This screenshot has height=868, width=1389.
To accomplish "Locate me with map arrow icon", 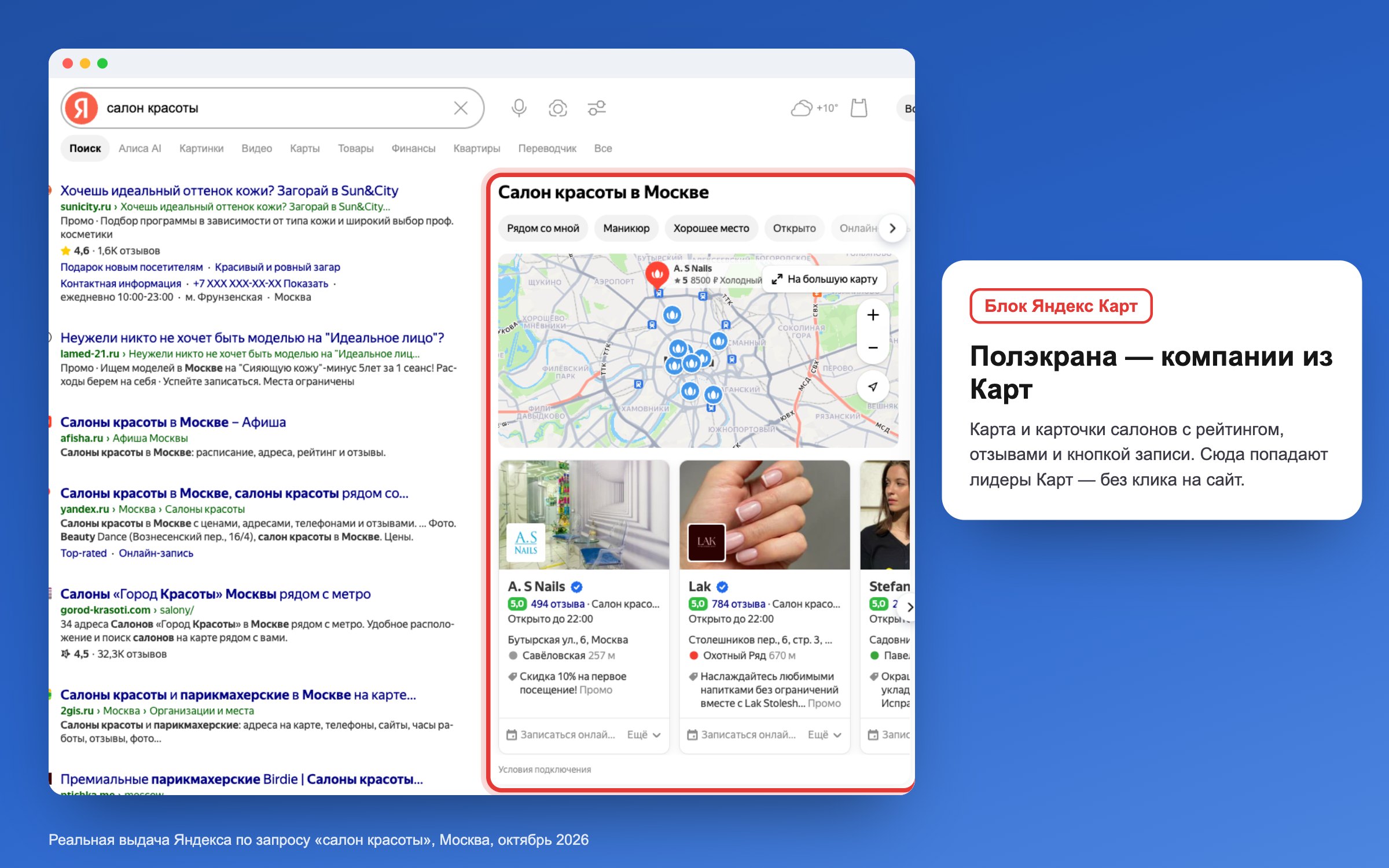I will (x=873, y=387).
